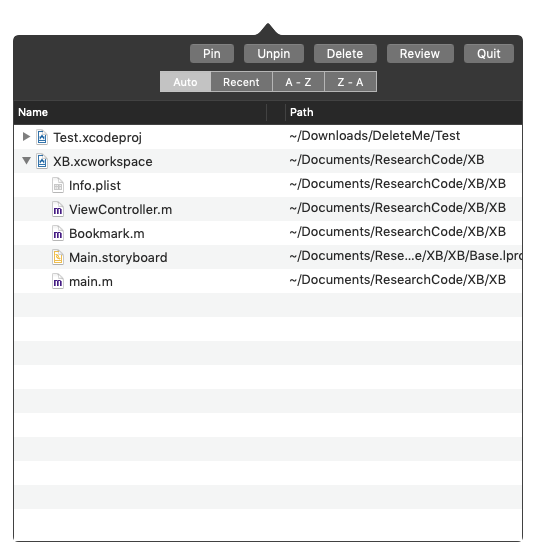Screen dimensions: 536x555
Task: Select the ViewController.m file name
Action: 120,210
